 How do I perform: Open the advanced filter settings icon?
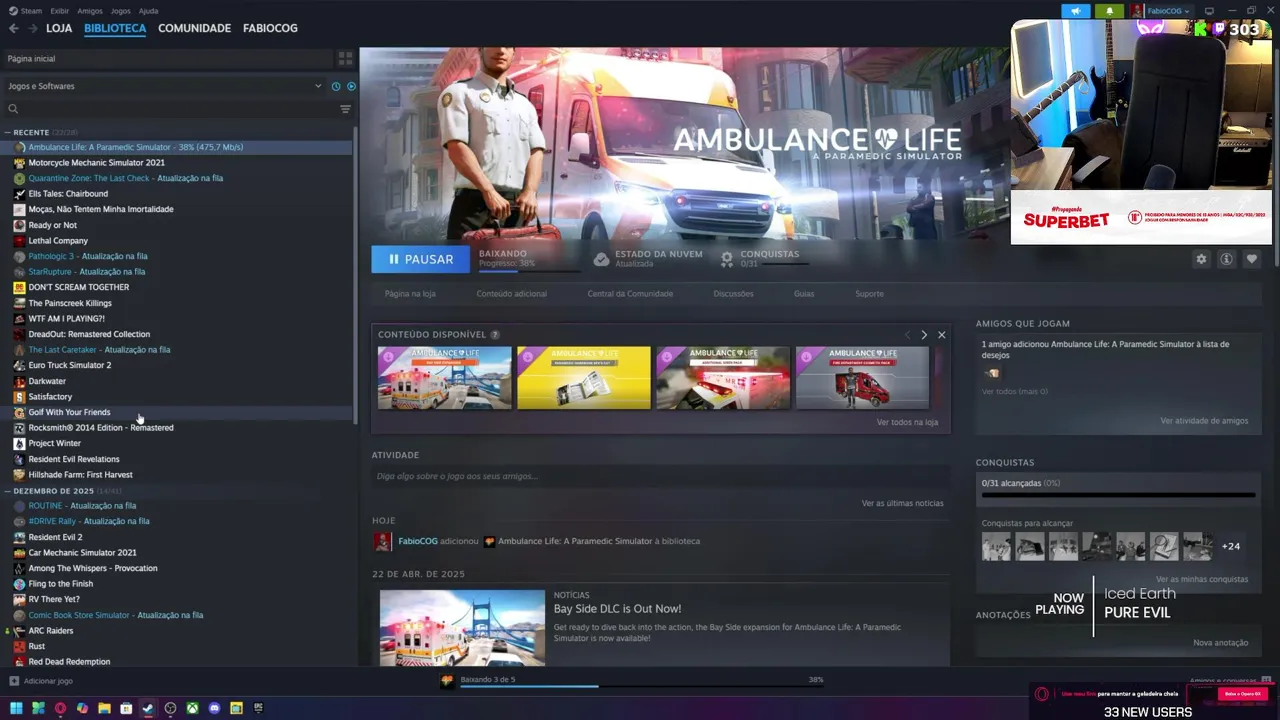(345, 109)
